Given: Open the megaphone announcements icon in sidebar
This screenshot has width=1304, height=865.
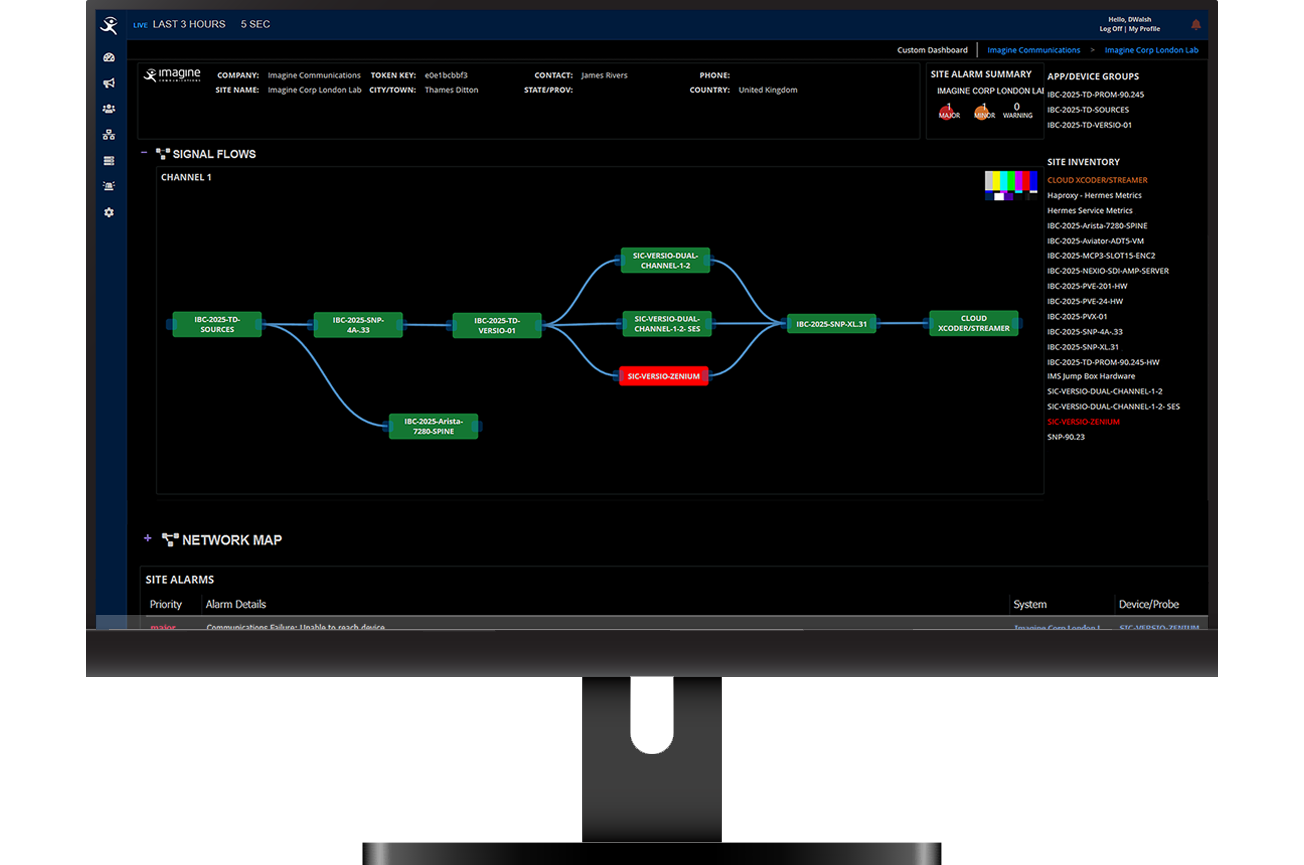Looking at the screenshot, I should pos(109,83).
